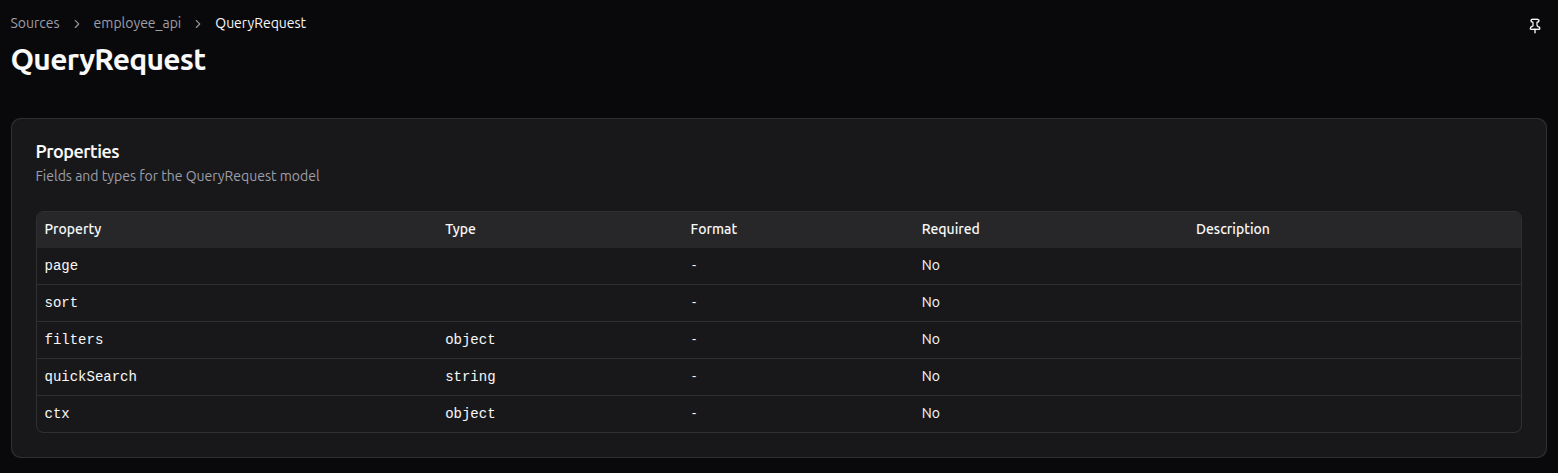1558x473 pixels.
Task: Select the quickSearch property name
Action: 90,376
